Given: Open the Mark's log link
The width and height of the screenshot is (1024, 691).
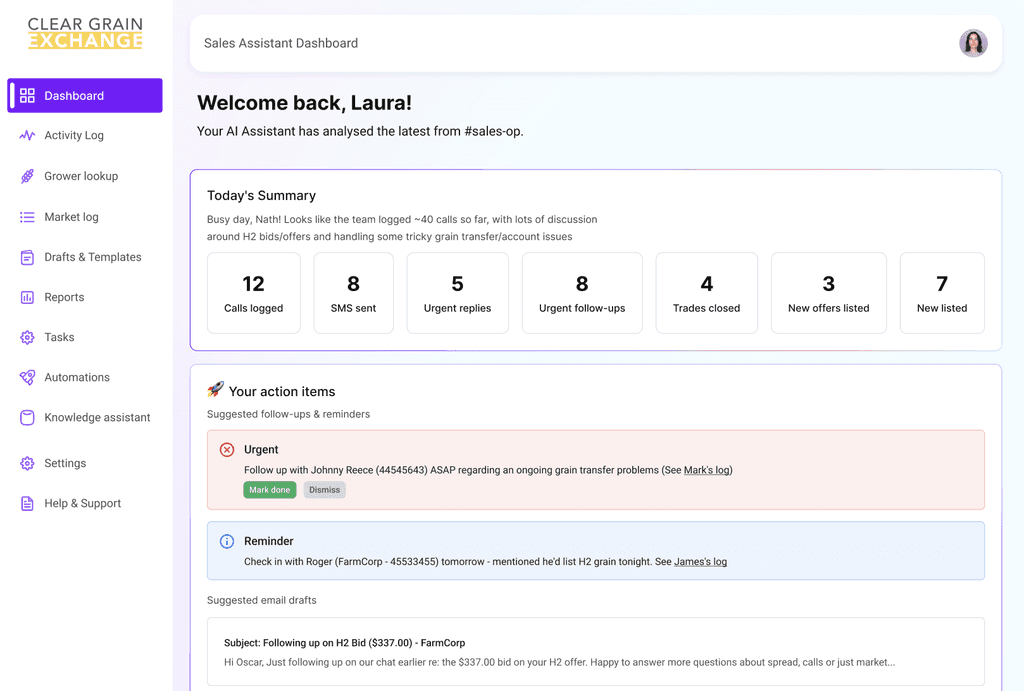Looking at the screenshot, I should pos(707,470).
